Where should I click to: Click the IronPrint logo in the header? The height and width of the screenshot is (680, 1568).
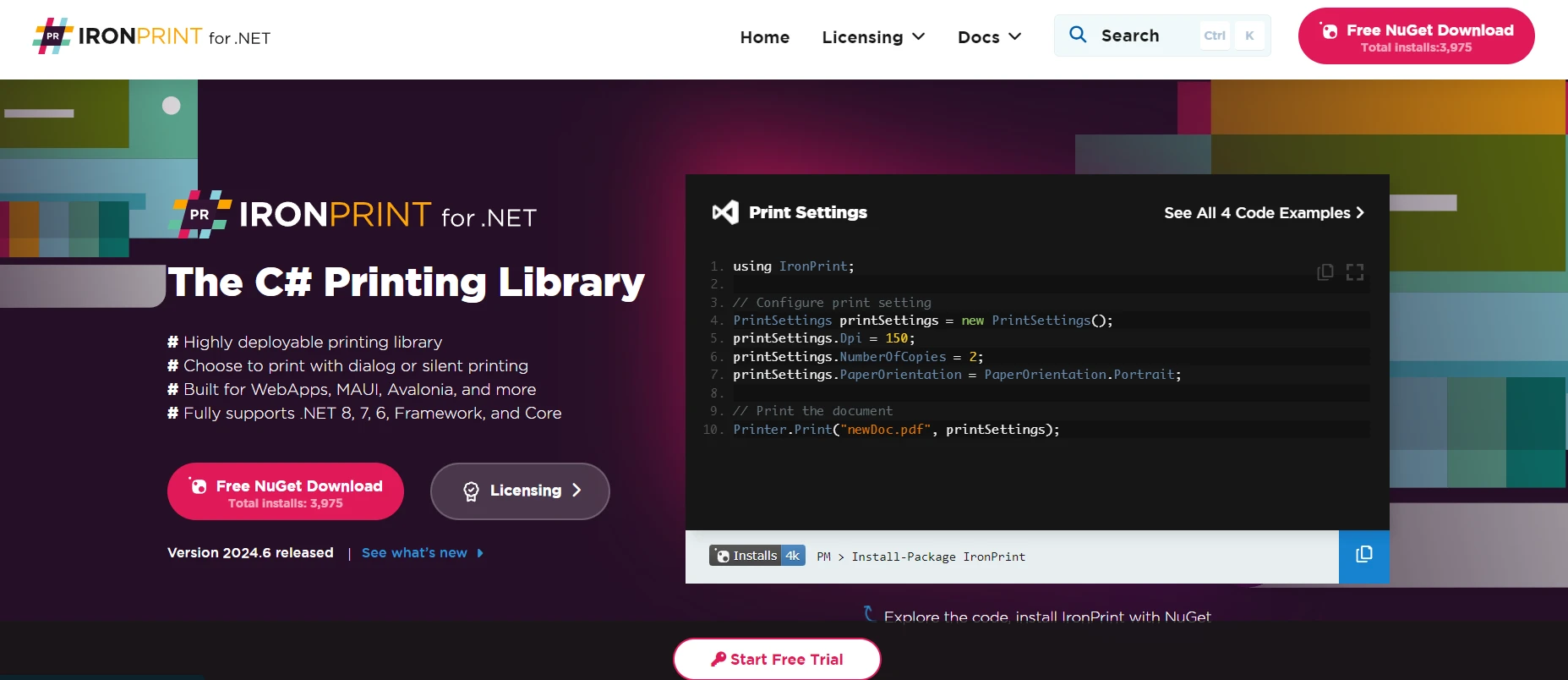click(x=152, y=36)
